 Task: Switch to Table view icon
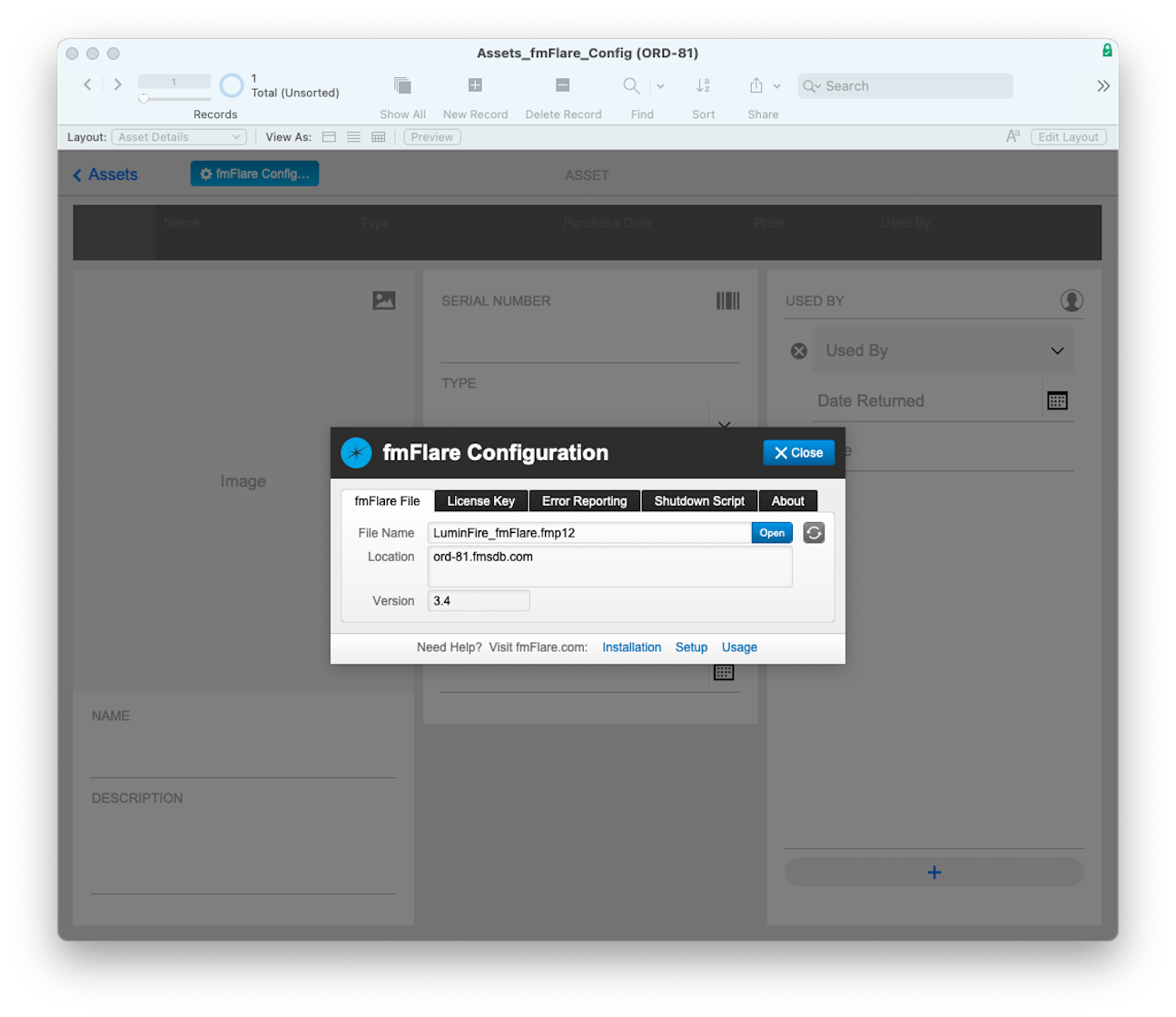click(378, 137)
